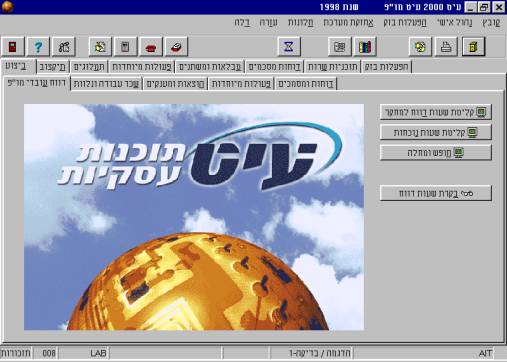Click the בקרת שעות דווח button
This screenshot has height=362, width=507.
435,193
